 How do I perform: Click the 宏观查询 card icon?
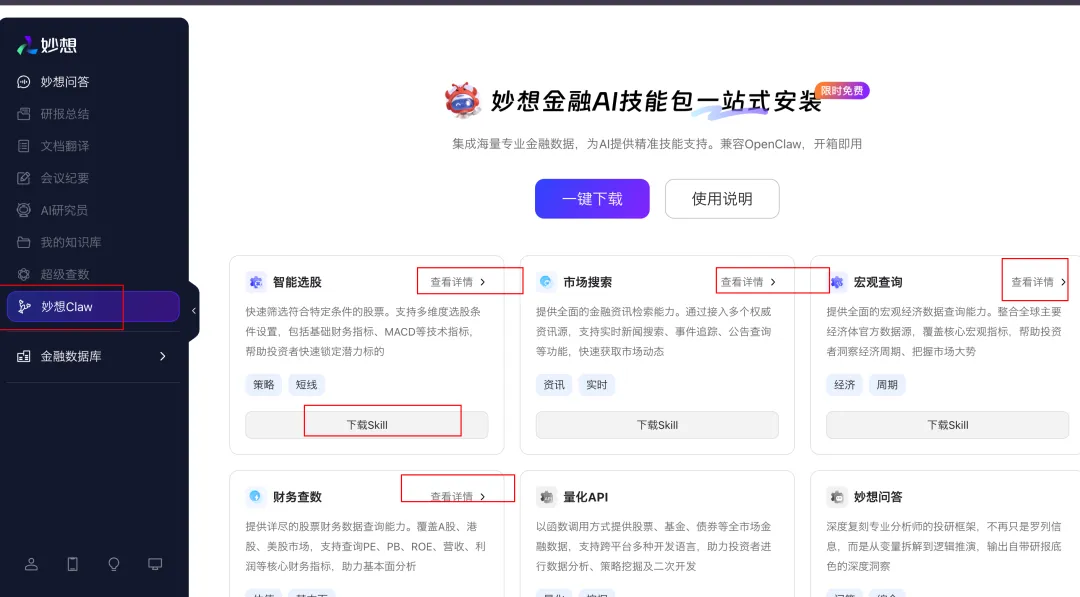tap(837, 282)
